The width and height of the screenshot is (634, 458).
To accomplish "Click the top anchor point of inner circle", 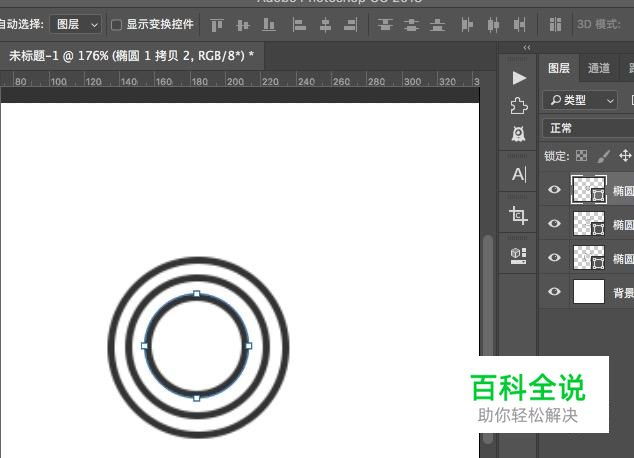I will [197, 294].
